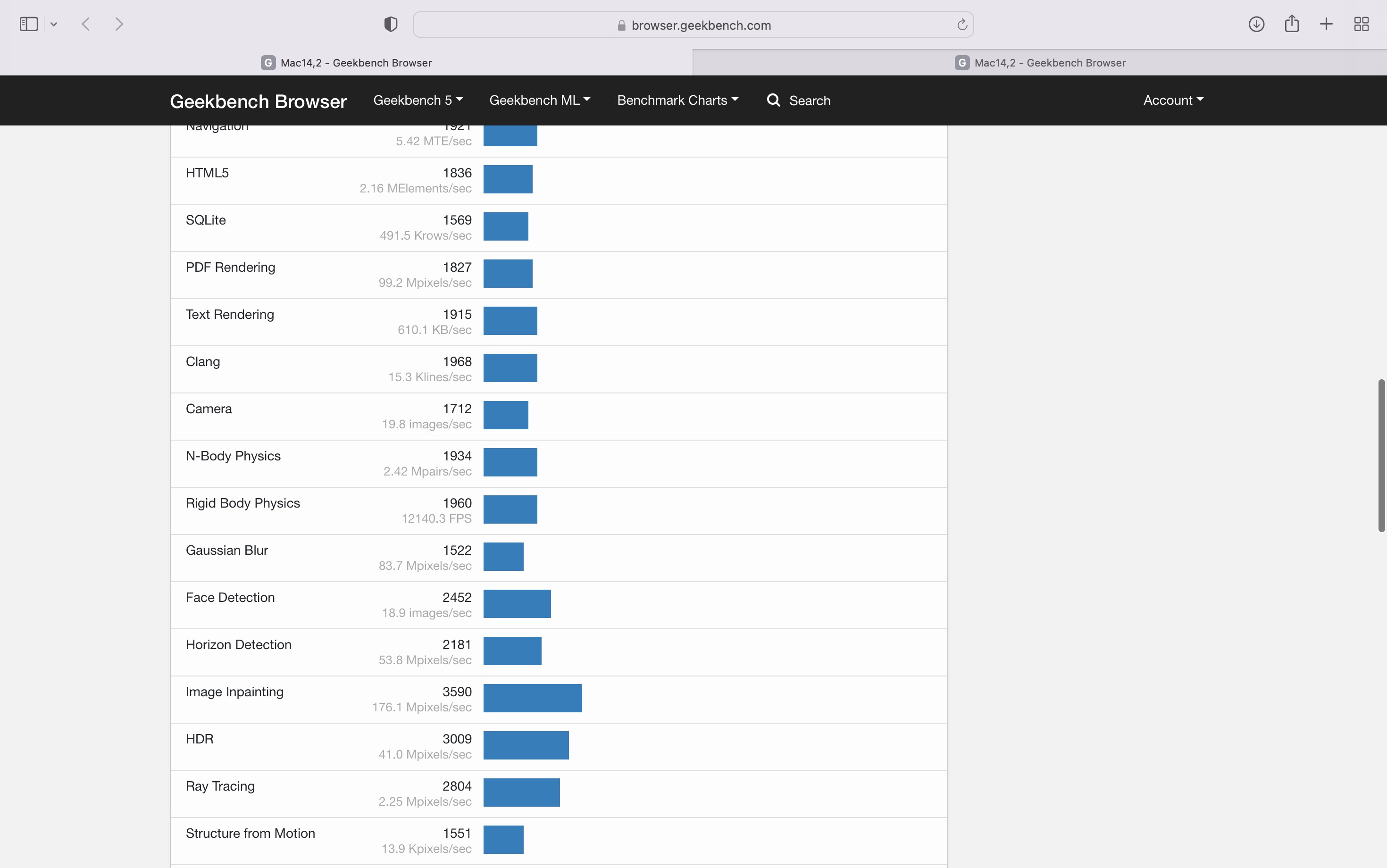Click the Search magnifier icon
The height and width of the screenshot is (868, 1387).
(773, 100)
